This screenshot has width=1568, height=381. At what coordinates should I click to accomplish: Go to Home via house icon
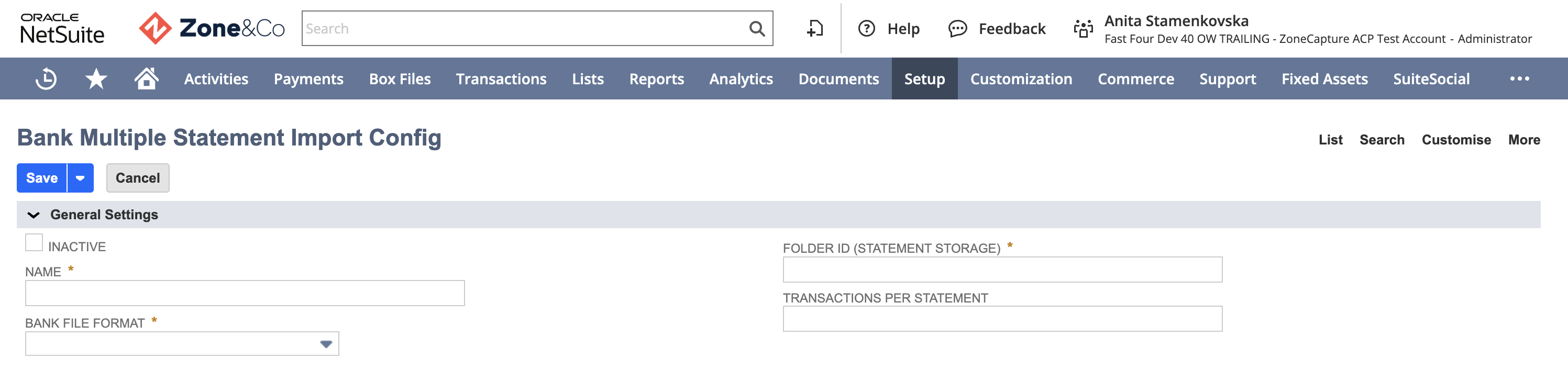tap(146, 79)
